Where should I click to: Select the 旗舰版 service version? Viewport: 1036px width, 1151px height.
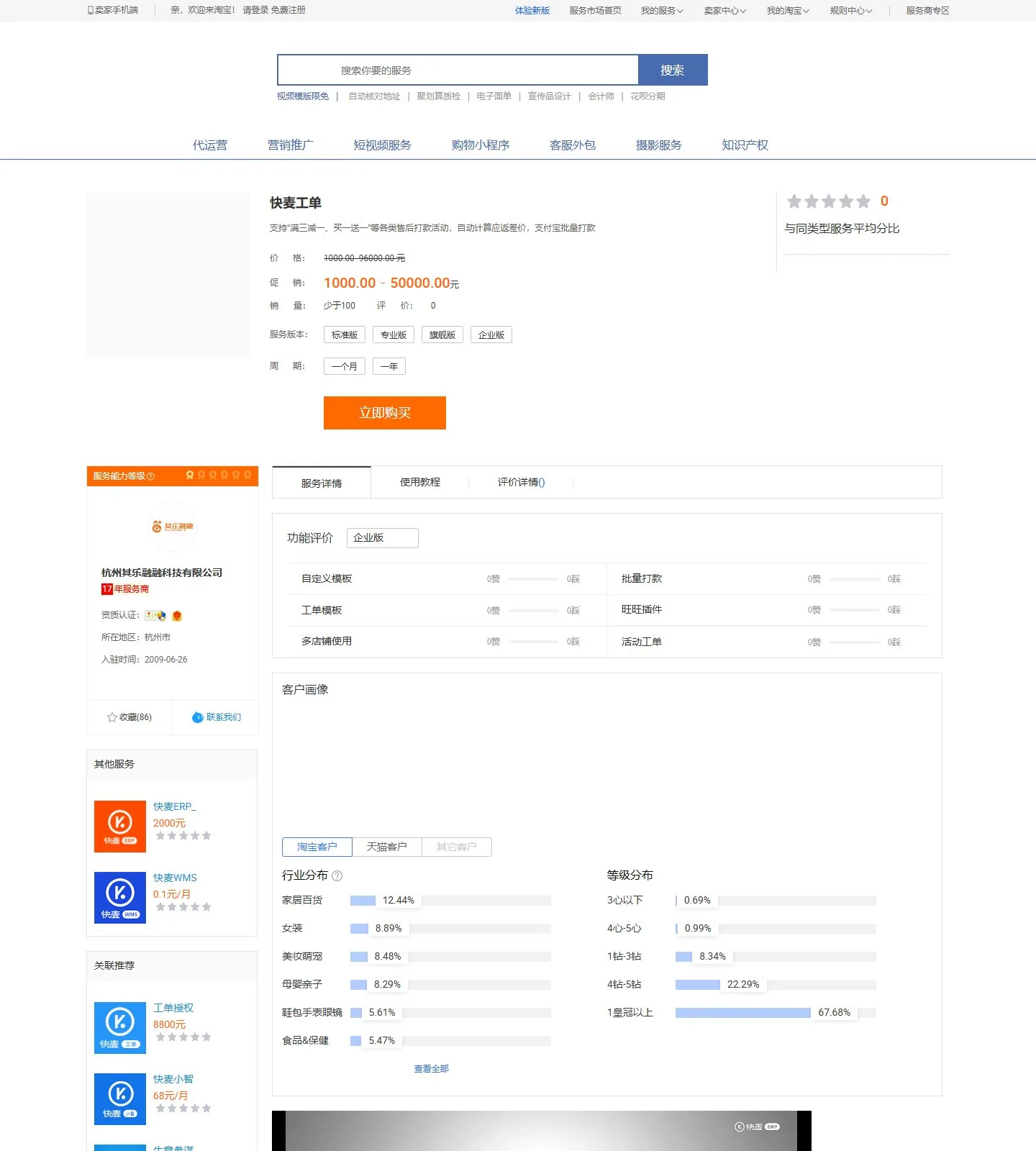(442, 335)
